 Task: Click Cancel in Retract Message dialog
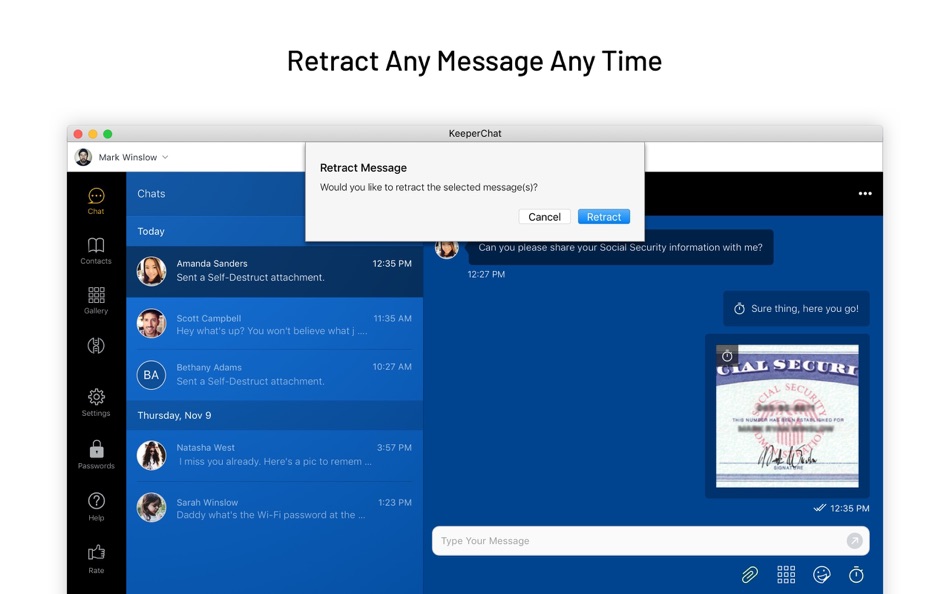(x=544, y=217)
